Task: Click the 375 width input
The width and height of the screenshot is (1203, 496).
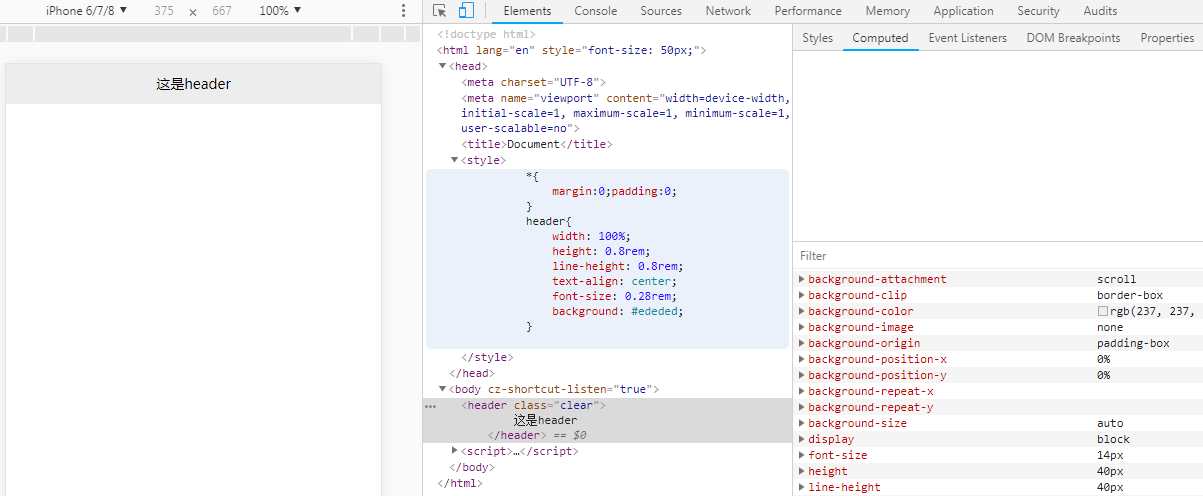Action: pyautogui.click(x=164, y=11)
